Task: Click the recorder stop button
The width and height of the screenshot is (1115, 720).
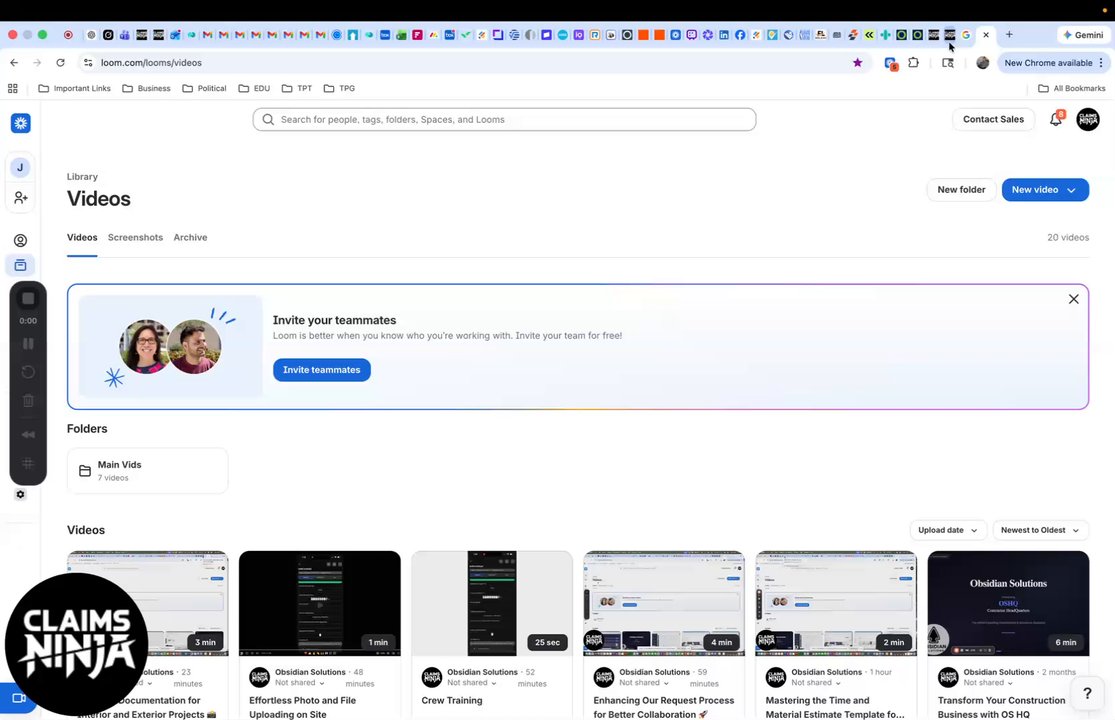Action: click(28, 299)
